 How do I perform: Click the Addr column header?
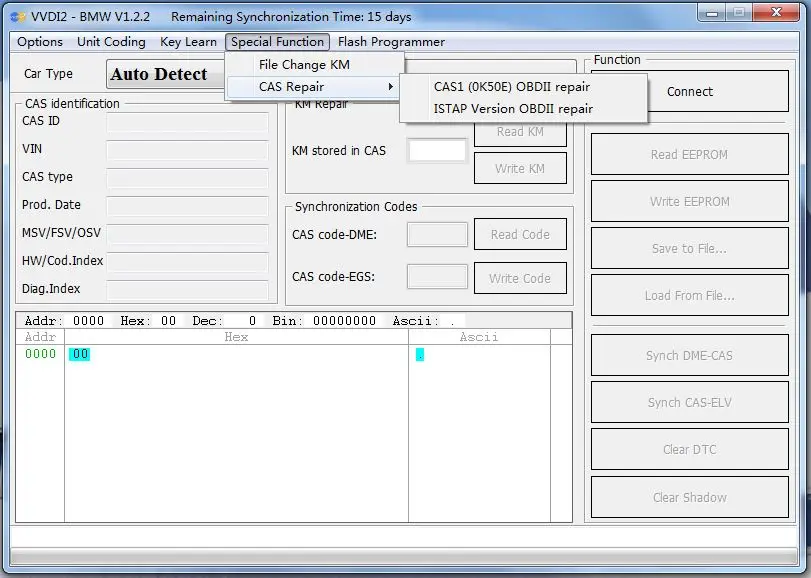point(40,337)
